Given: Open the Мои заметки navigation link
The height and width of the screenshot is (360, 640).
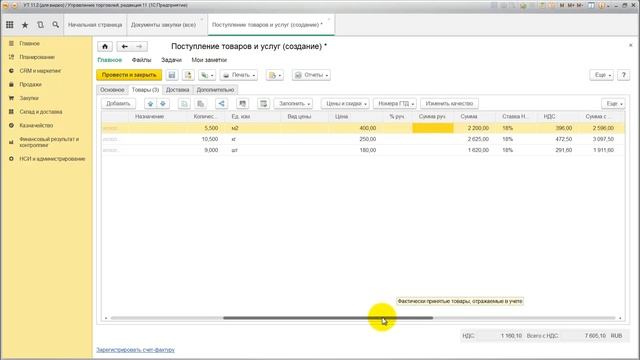Looking at the screenshot, I should pyautogui.click(x=209, y=60).
